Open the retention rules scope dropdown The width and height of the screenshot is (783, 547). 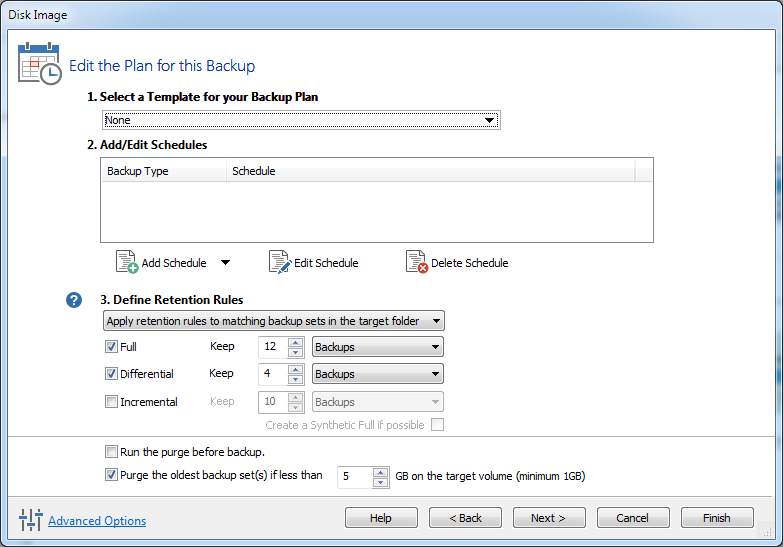pyautogui.click(x=274, y=321)
